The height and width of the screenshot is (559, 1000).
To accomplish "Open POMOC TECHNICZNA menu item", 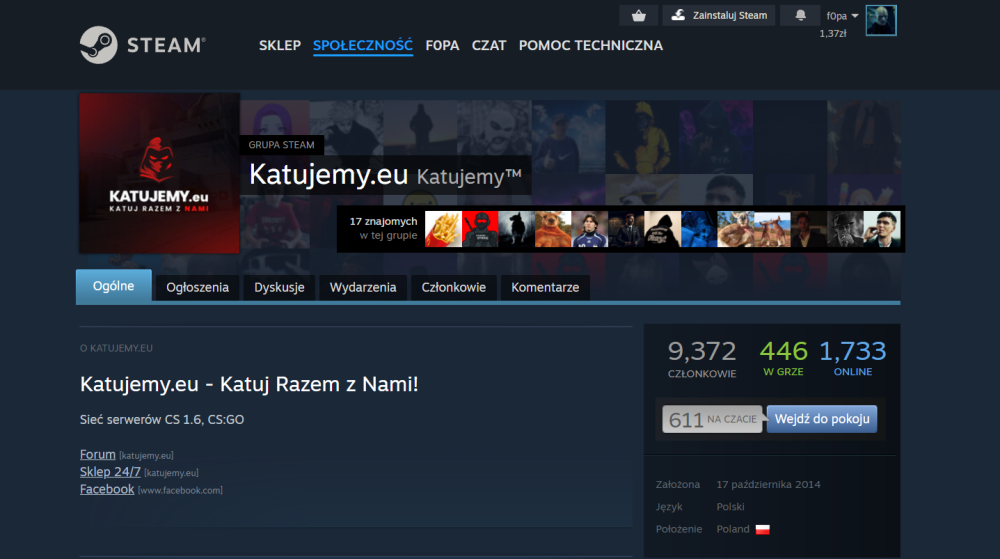I will 591,45.
